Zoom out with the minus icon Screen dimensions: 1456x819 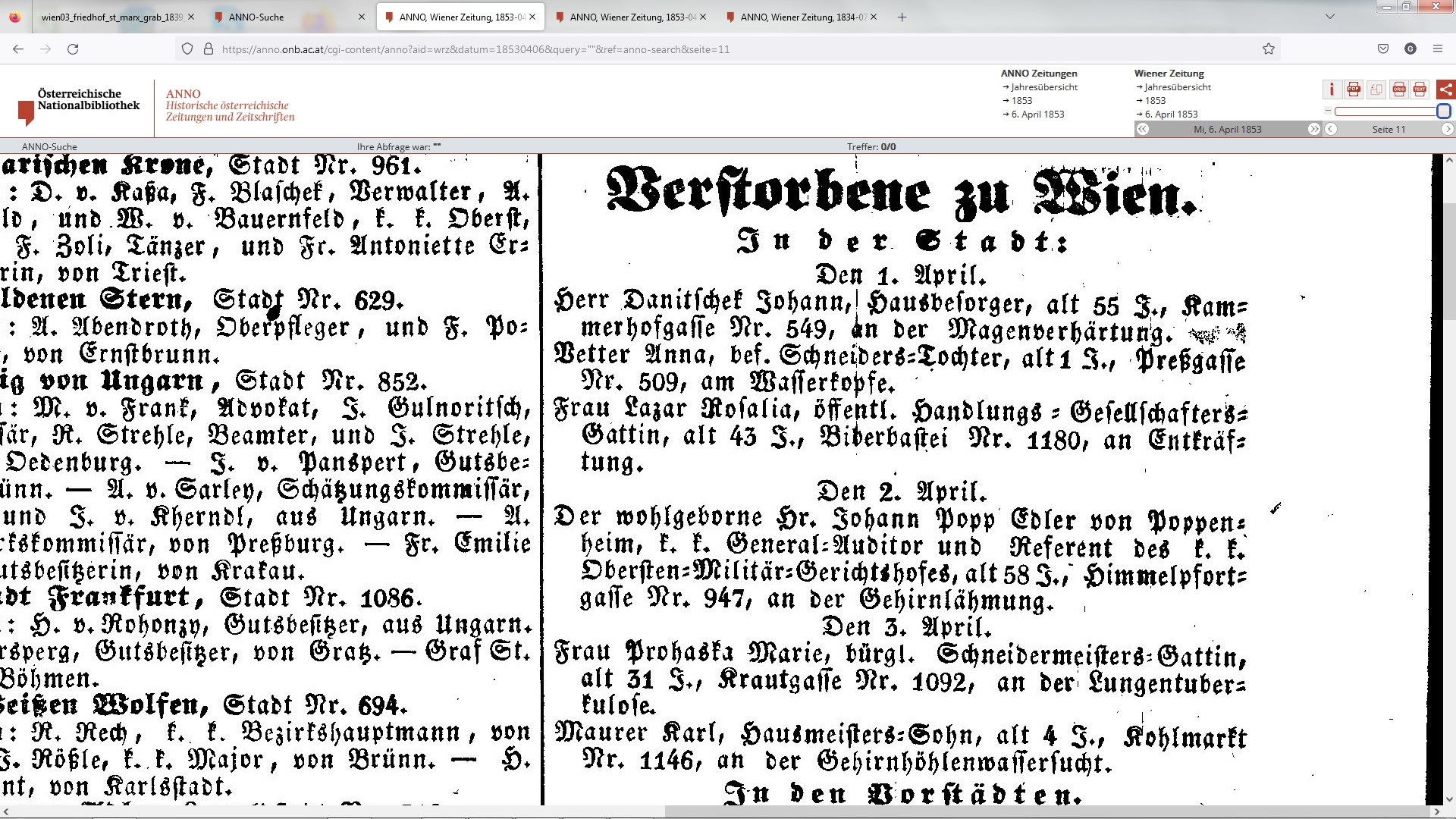pyautogui.click(x=1328, y=111)
